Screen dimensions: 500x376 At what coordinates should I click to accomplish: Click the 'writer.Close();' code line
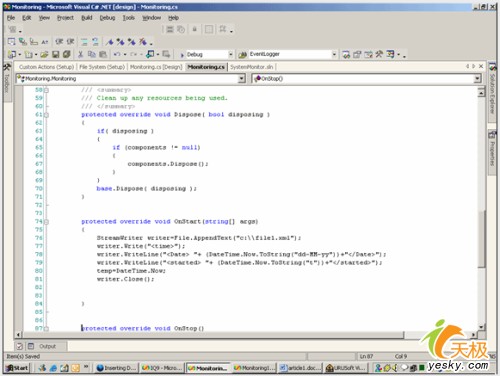[125, 279]
